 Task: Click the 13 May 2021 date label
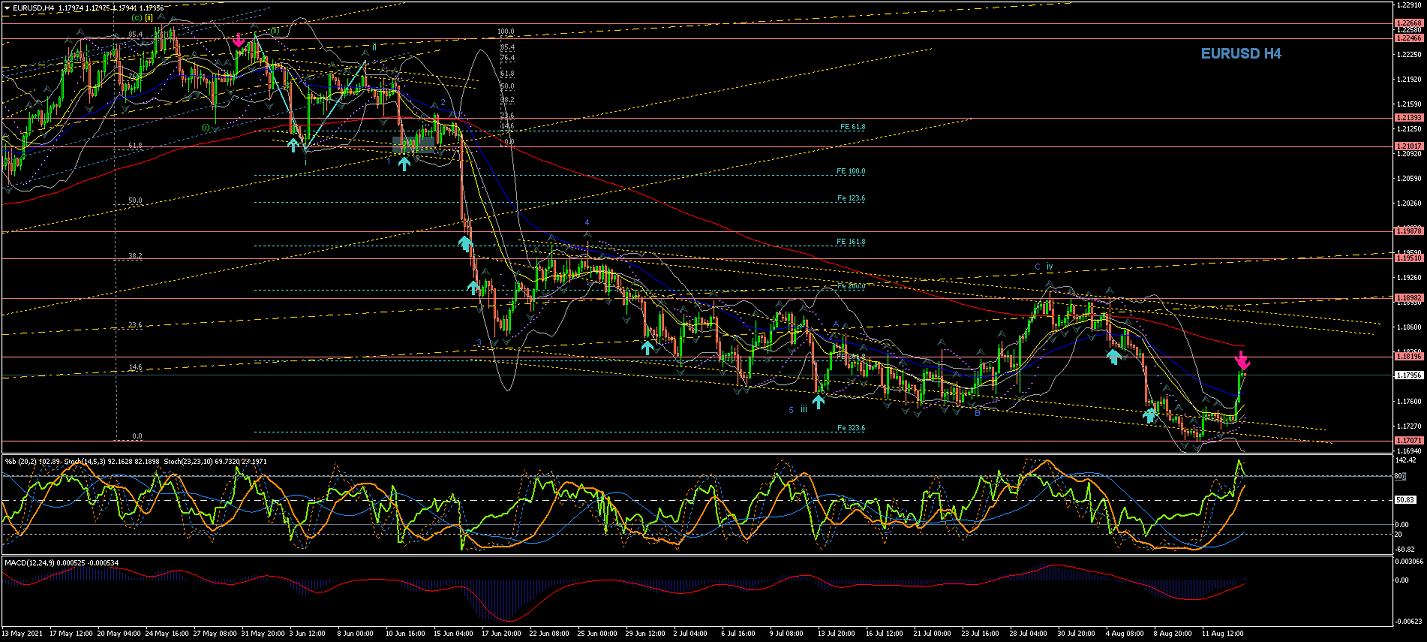coord(21,633)
